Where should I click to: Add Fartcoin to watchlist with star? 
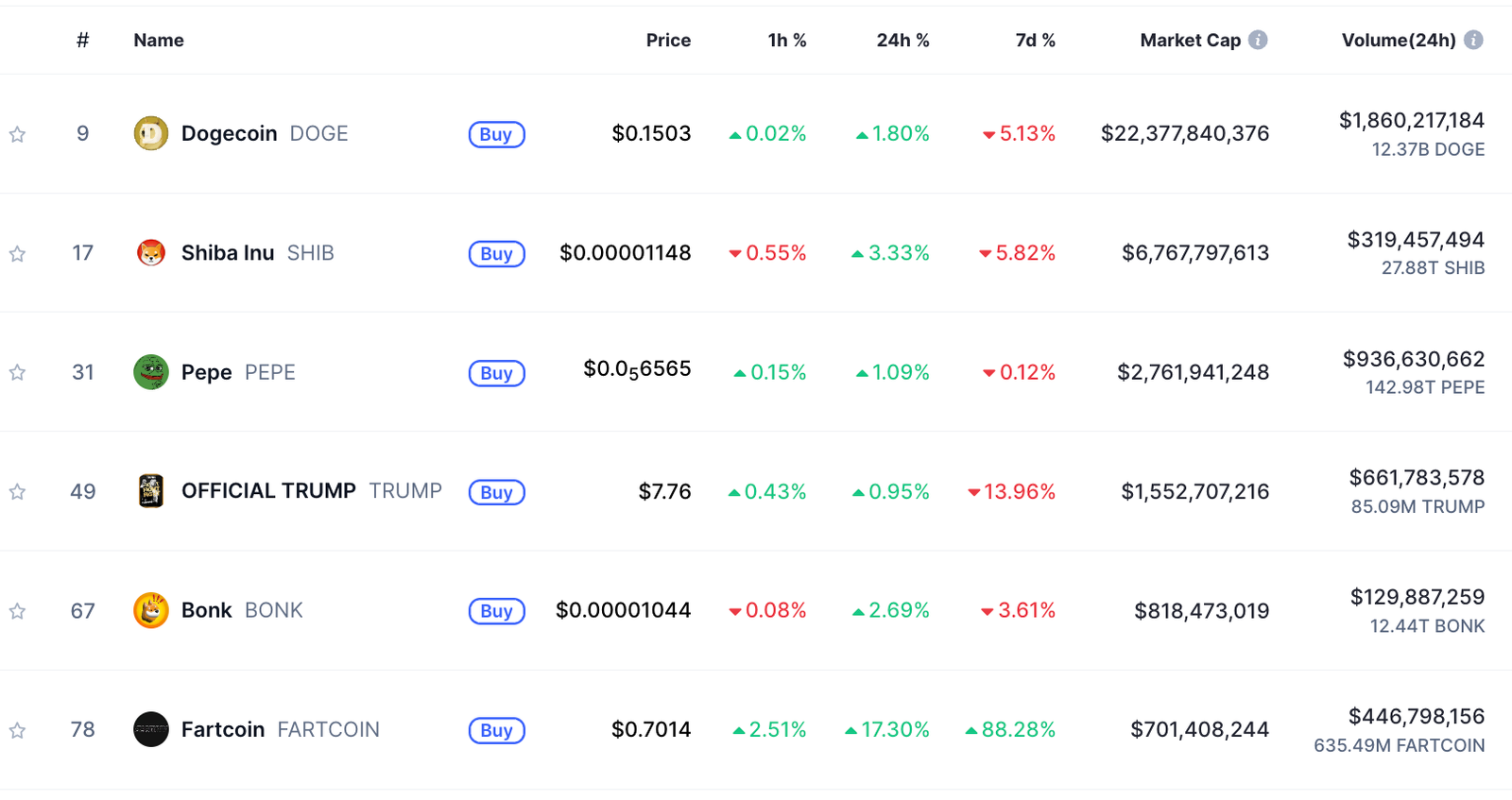pyautogui.click(x=17, y=730)
